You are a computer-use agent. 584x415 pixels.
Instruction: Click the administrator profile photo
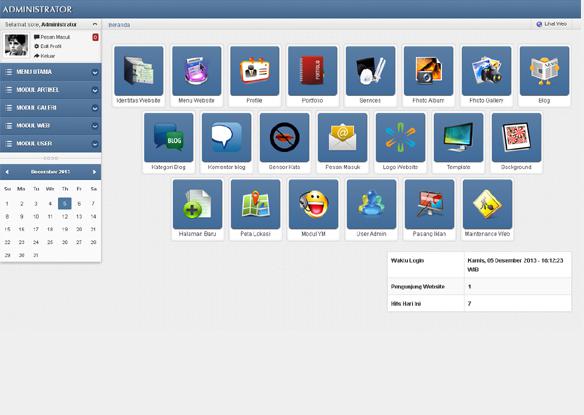point(16,45)
